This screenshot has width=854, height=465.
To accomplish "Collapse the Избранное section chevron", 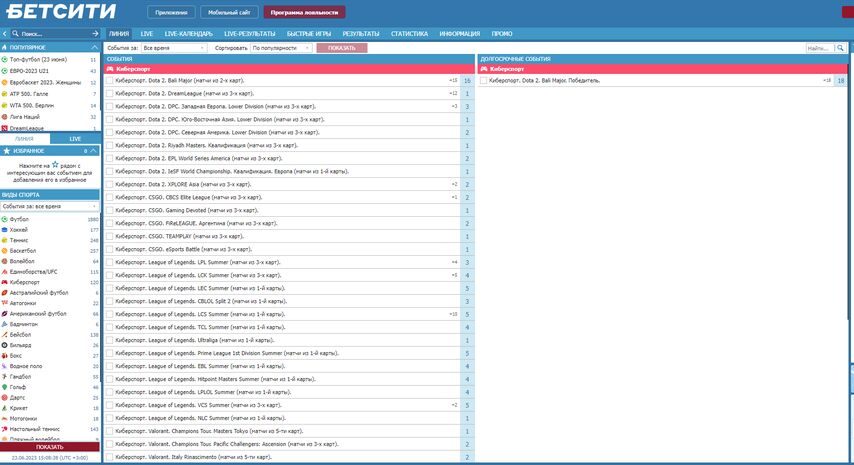I will pyautogui.click(x=94, y=151).
